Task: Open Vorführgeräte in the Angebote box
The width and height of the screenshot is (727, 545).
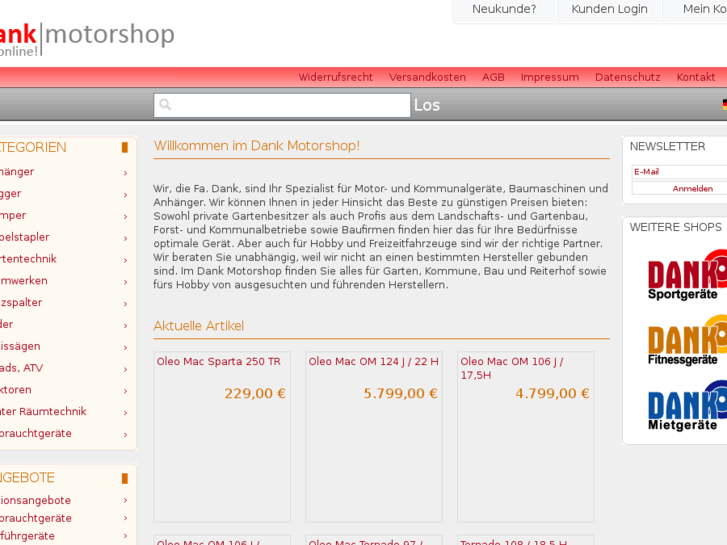Action: [x=27, y=536]
